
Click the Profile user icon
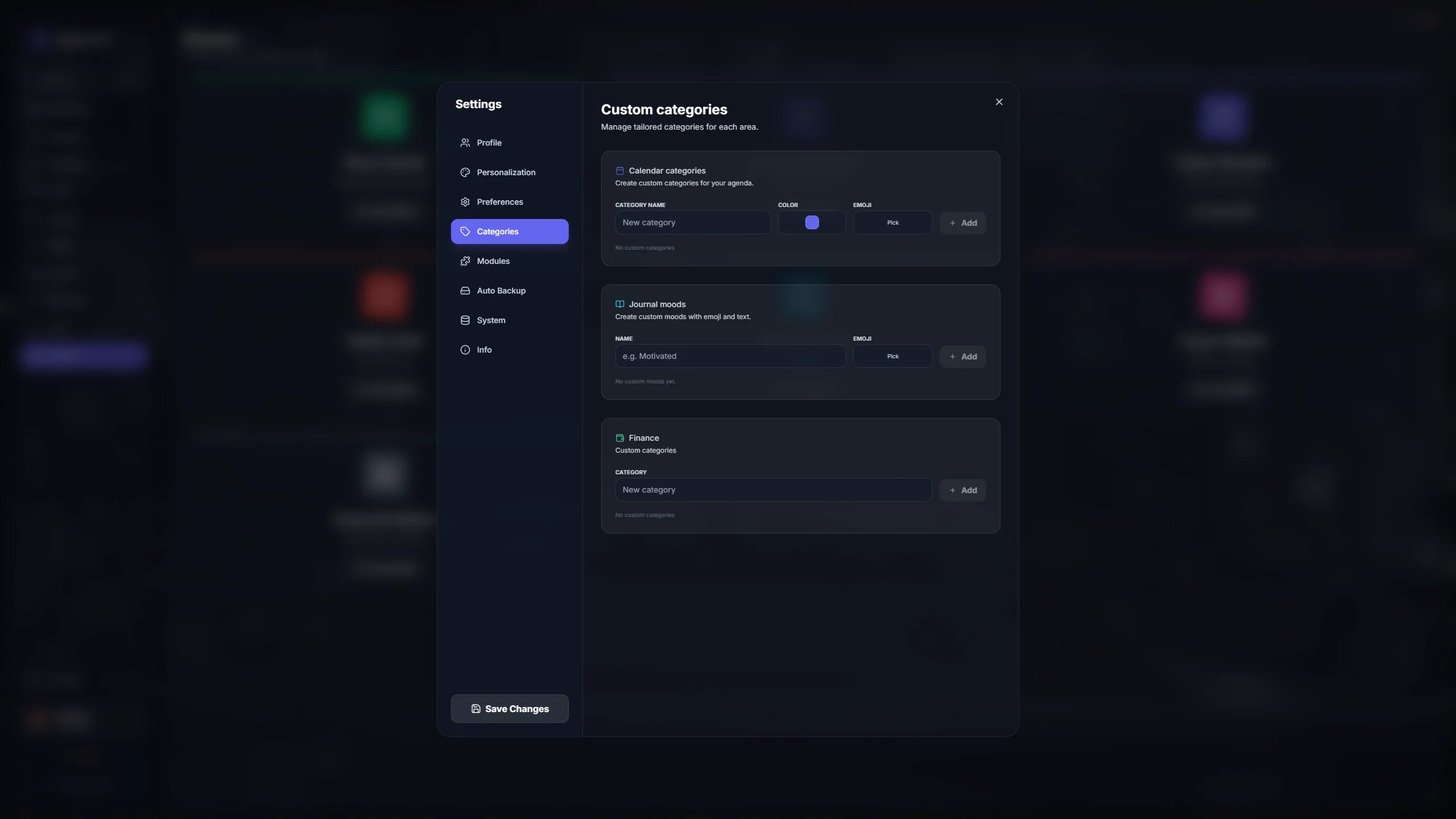pyautogui.click(x=465, y=143)
